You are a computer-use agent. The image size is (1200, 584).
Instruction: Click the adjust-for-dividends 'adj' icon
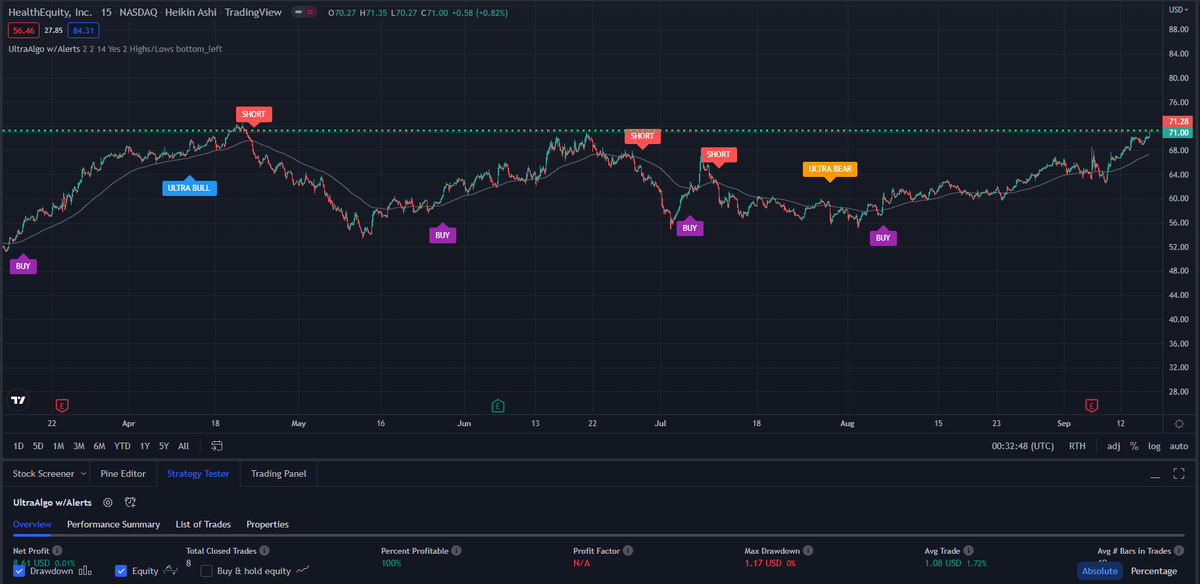(x=1112, y=446)
